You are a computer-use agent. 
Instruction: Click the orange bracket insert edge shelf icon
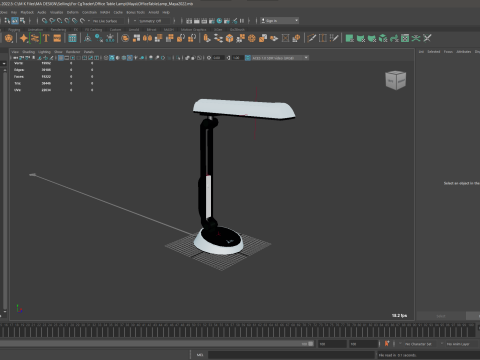click(323, 38)
